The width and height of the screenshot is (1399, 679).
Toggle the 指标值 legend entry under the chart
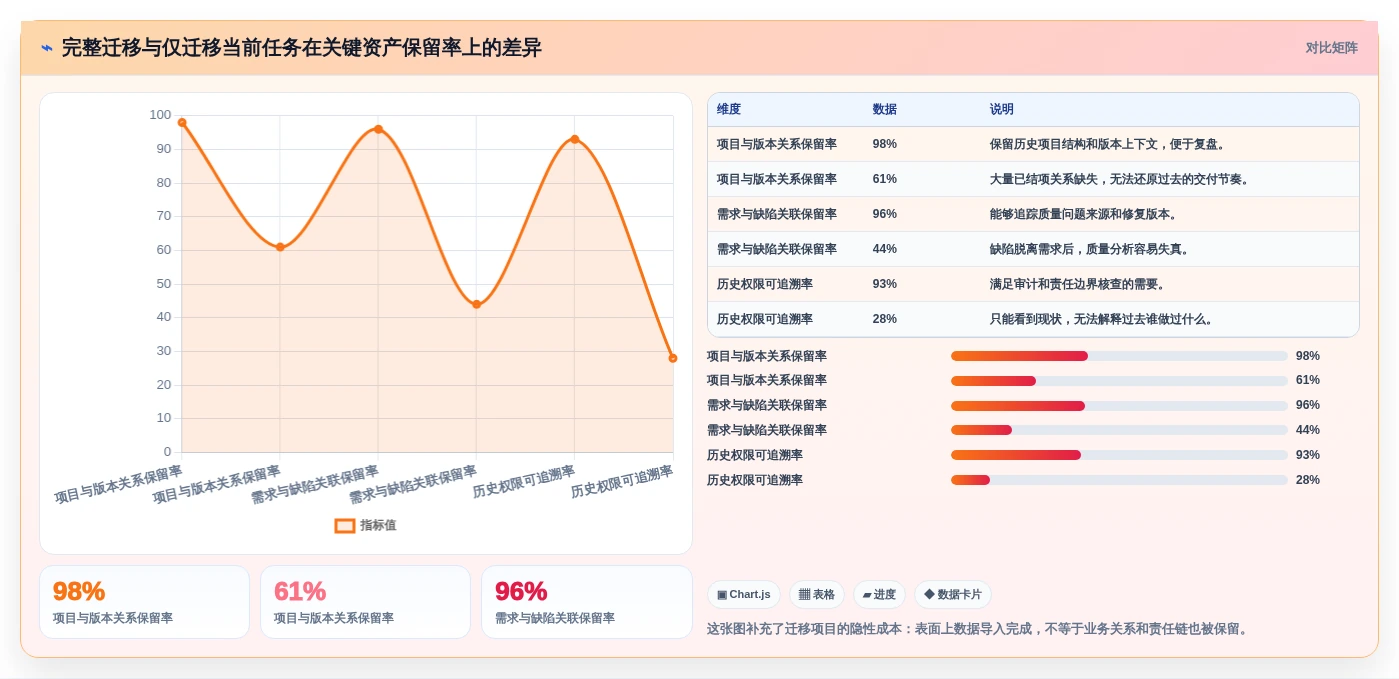366,525
